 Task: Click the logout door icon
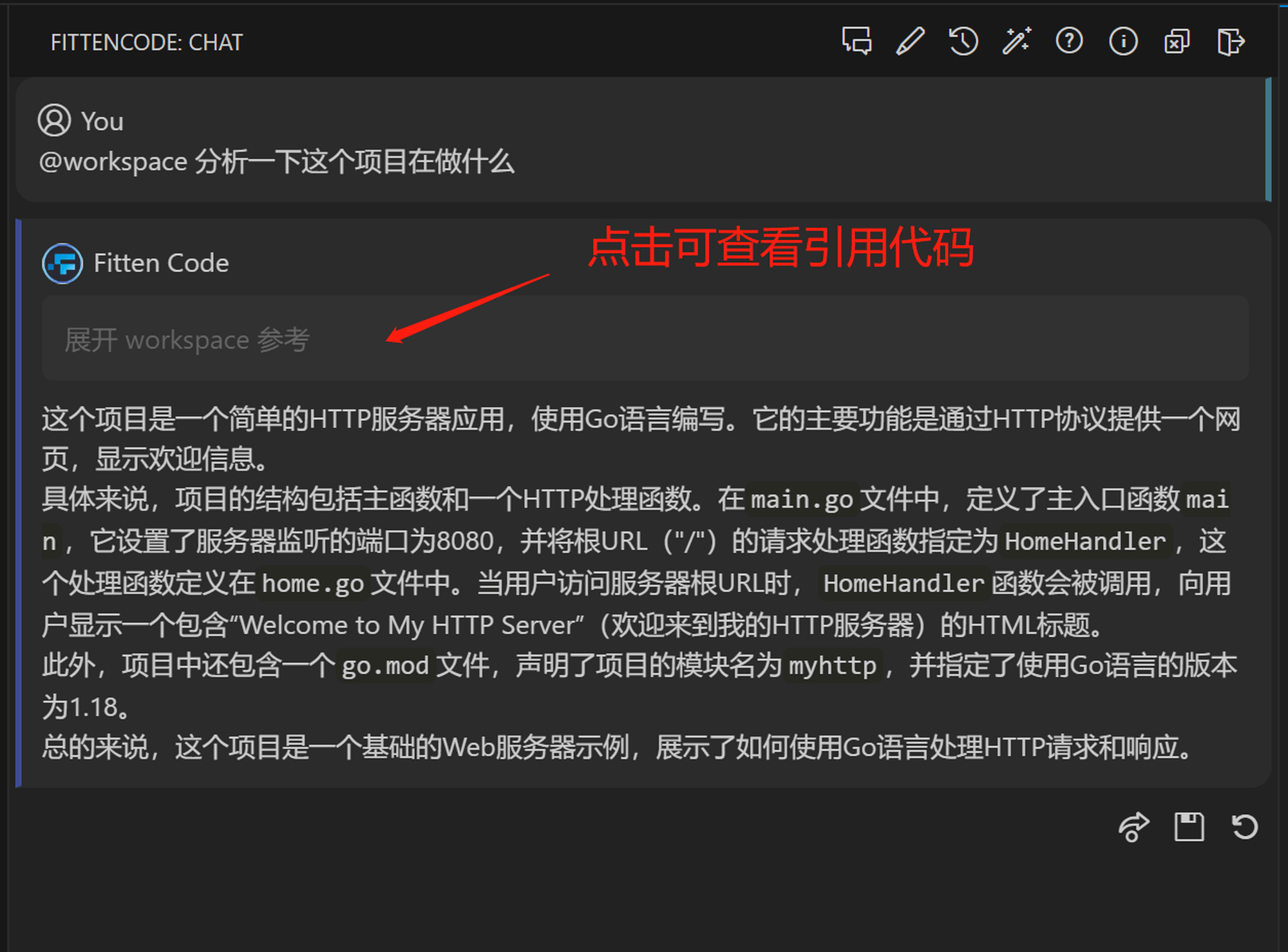tap(1230, 42)
